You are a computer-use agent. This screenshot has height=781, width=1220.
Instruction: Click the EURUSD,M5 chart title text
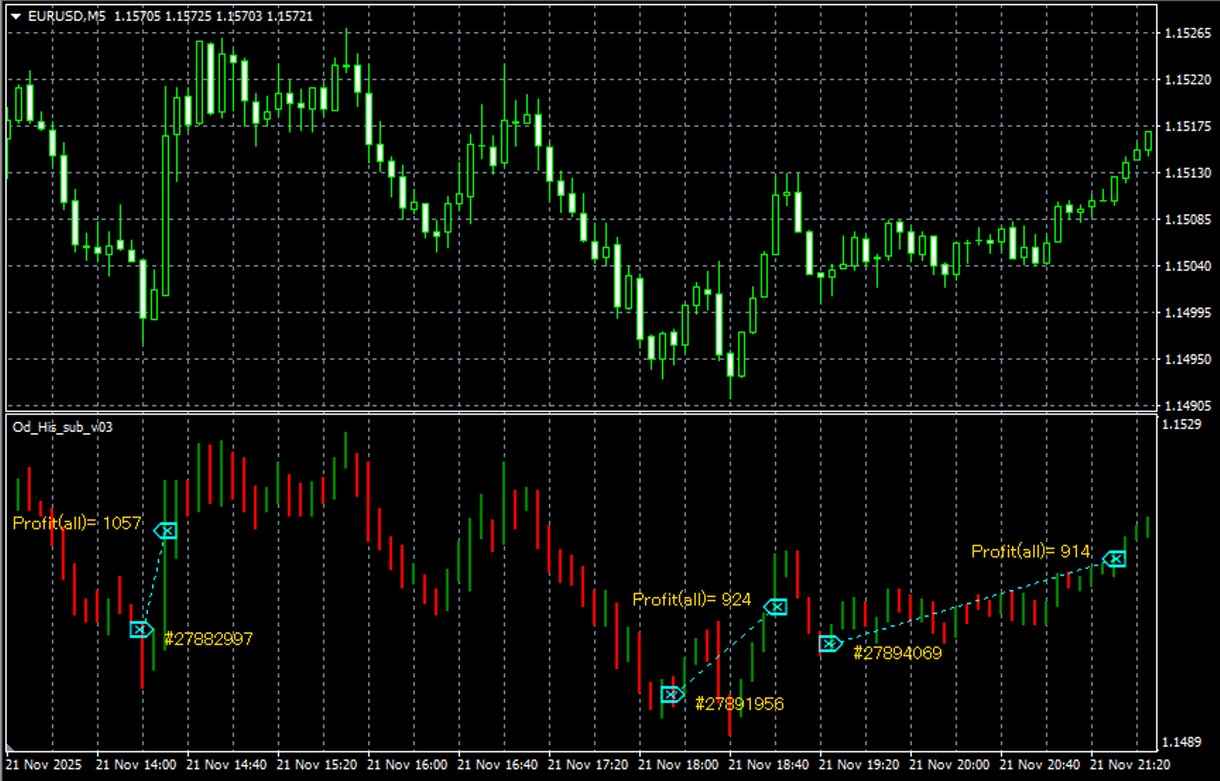[x=68, y=16]
